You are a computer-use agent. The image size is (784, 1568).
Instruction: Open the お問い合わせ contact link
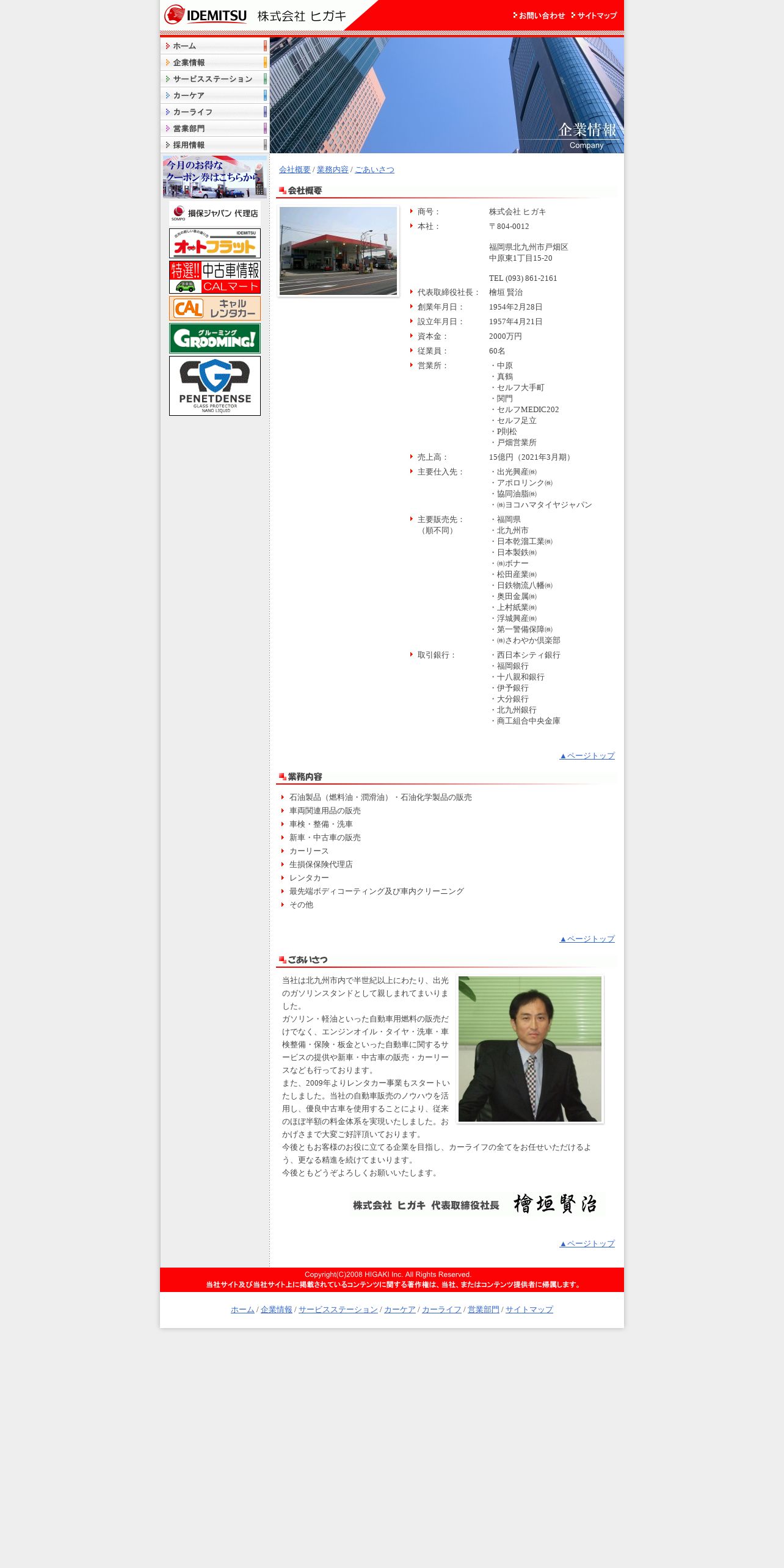click(x=539, y=15)
